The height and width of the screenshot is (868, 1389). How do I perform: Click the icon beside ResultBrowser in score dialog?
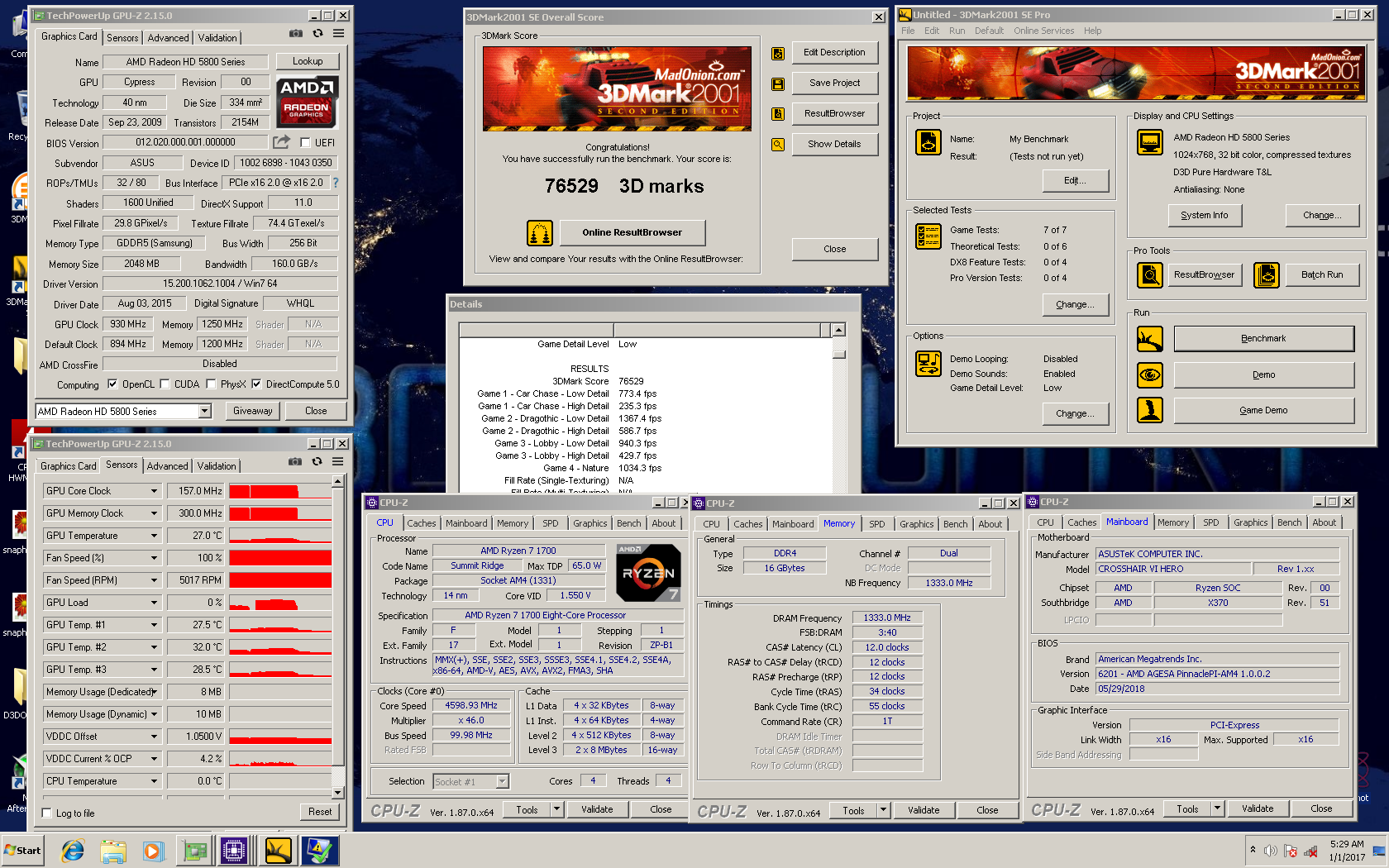(777, 114)
